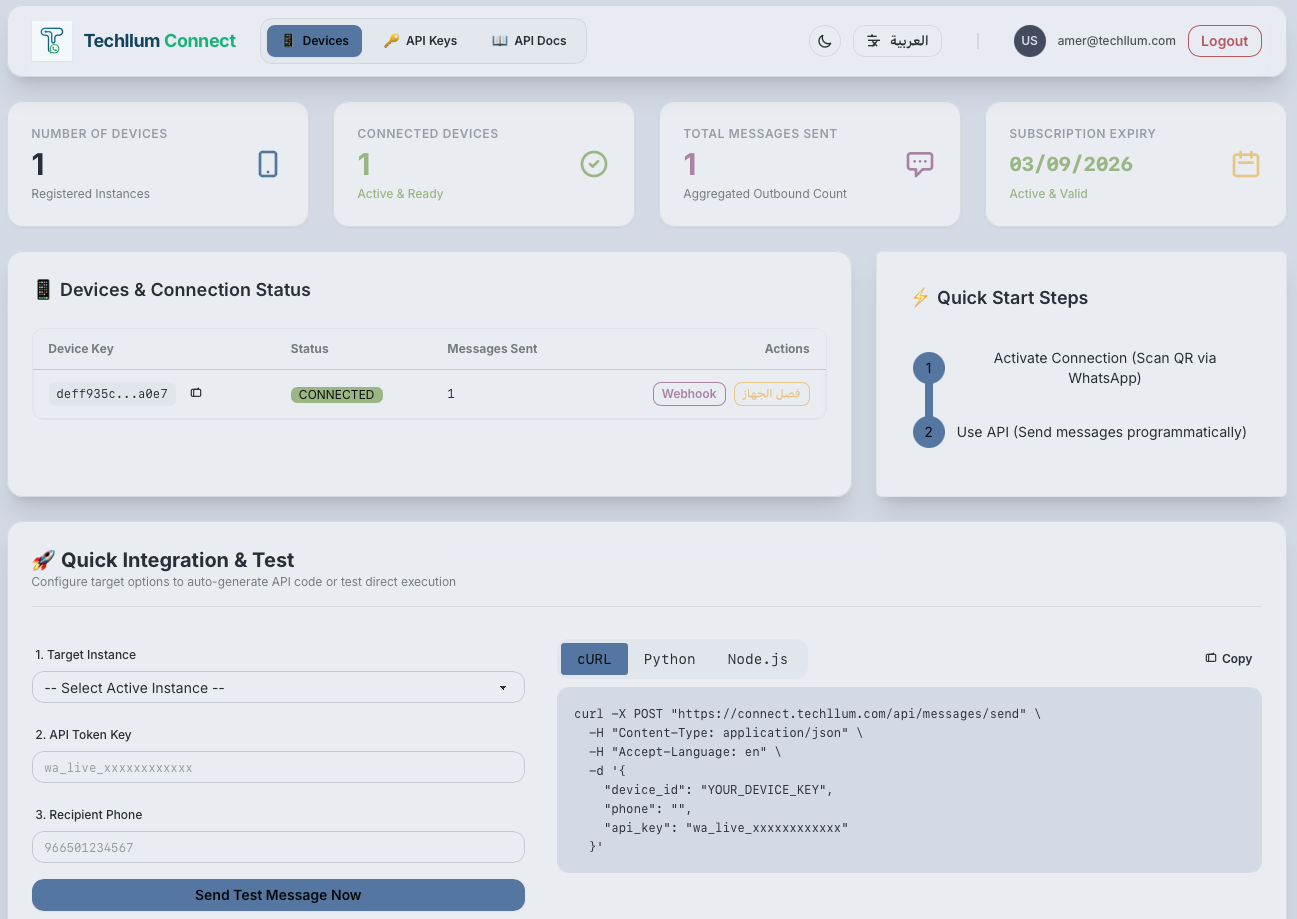Click the checkmark icon in Connected Devices card
1297x919 pixels.
click(x=594, y=164)
